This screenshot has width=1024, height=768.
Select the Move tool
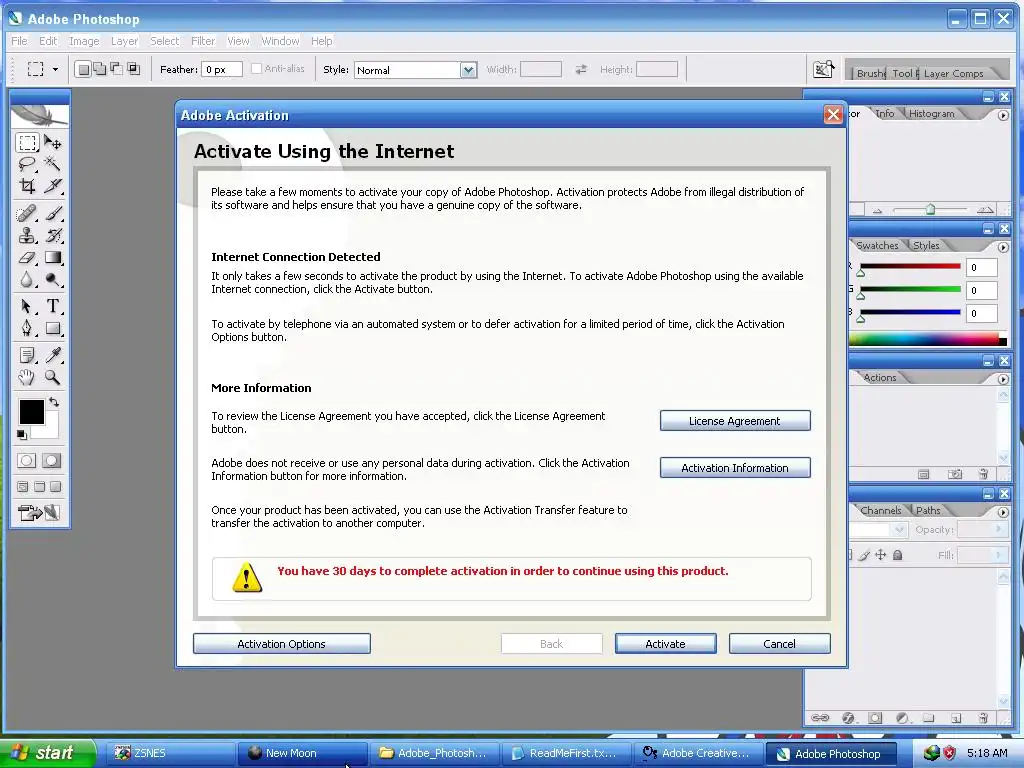pyautogui.click(x=53, y=142)
